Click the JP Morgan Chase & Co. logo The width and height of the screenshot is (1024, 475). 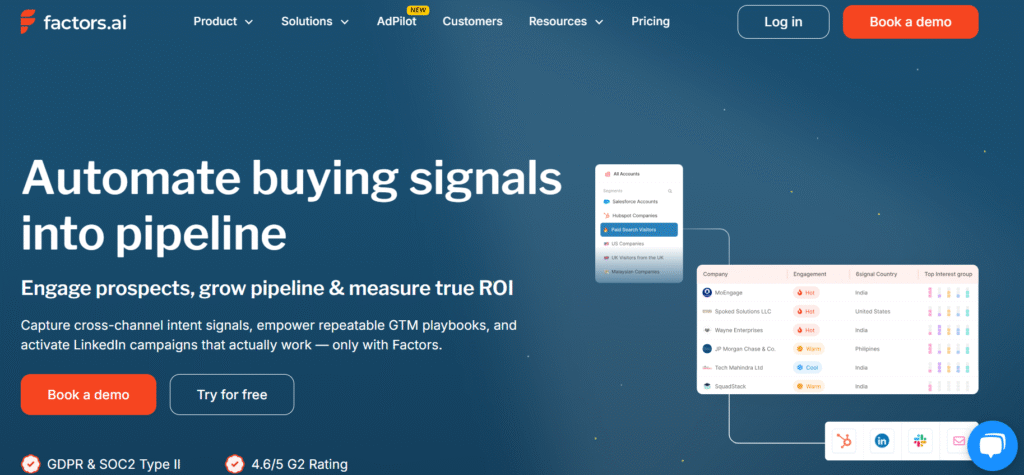point(707,349)
